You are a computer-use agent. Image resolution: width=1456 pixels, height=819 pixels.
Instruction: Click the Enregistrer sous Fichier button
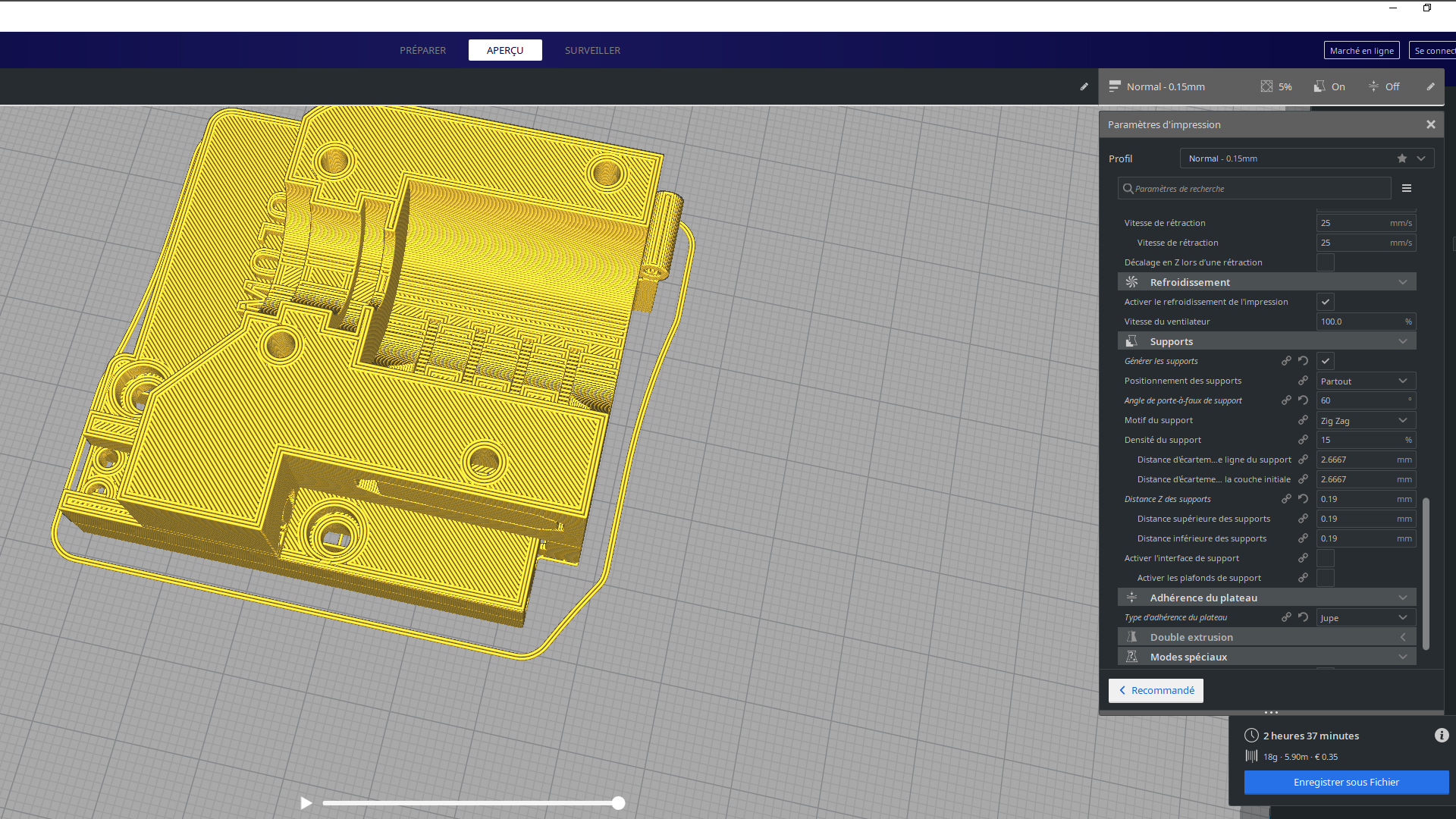1346,782
